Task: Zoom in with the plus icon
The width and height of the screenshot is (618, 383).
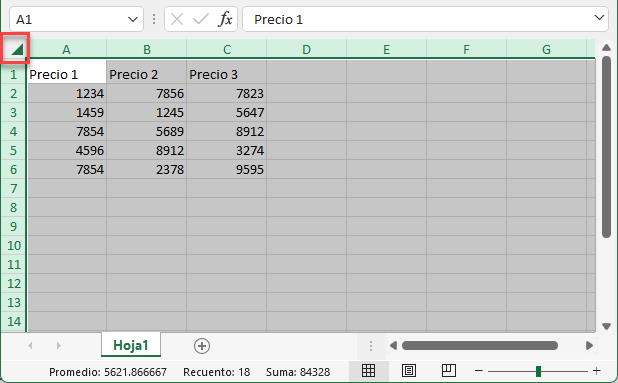Action: [597, 371]
